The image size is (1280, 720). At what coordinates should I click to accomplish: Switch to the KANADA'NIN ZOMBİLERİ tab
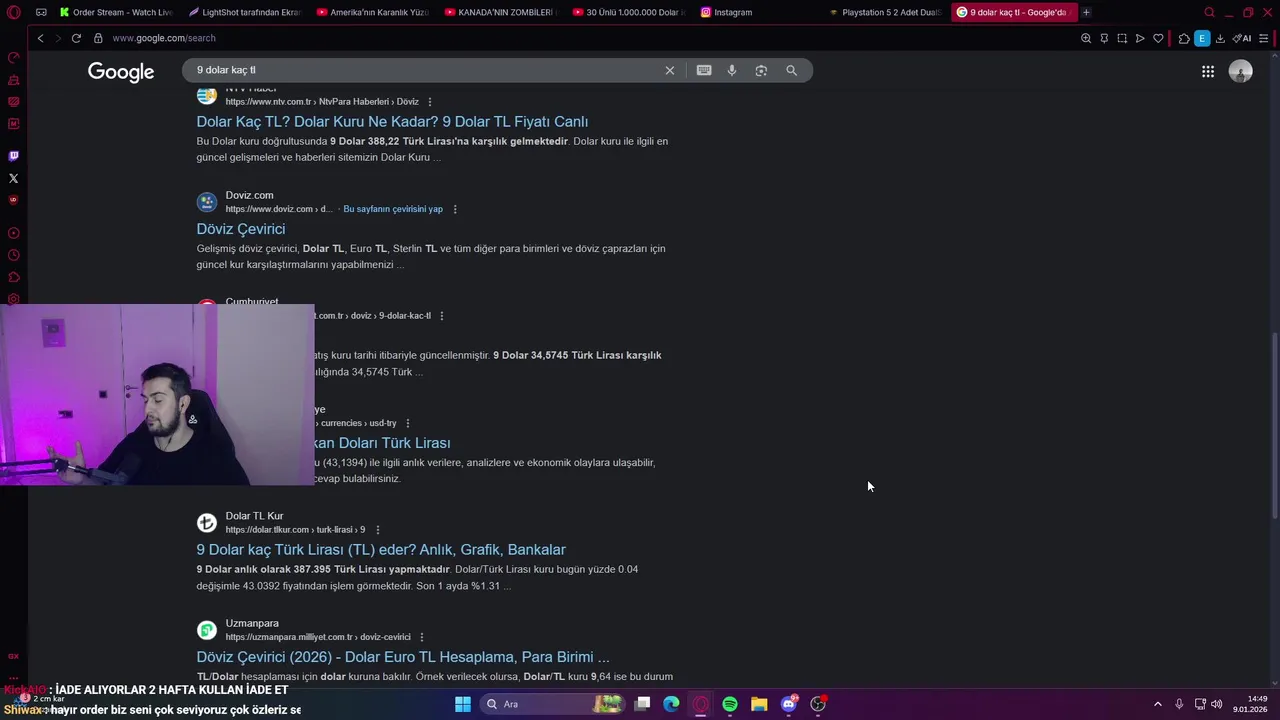point(501,12)
